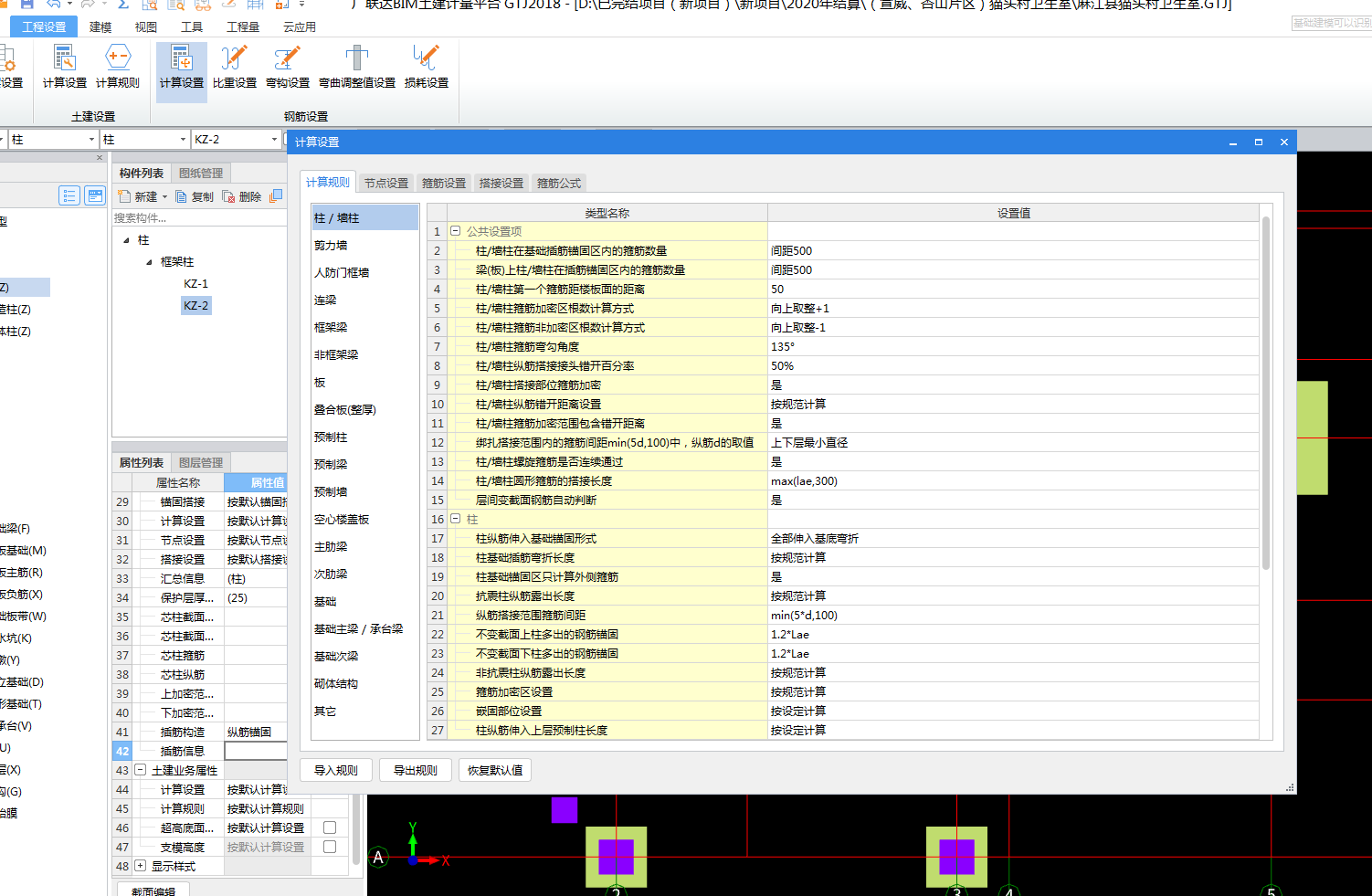Click the empty 插筋信息 value cell
The image size is (1372, 896).
(256, 751)
